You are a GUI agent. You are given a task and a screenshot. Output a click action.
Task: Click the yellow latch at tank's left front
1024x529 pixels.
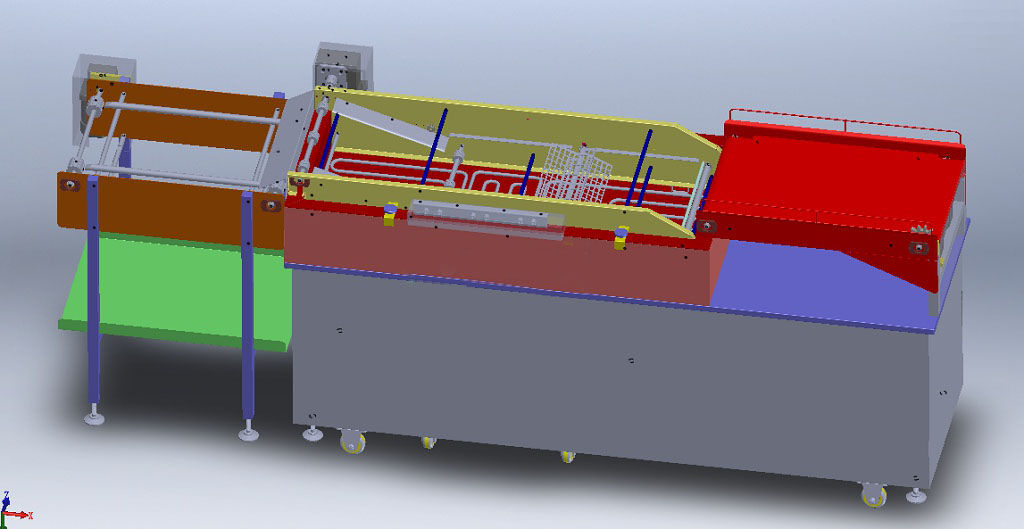388,213
